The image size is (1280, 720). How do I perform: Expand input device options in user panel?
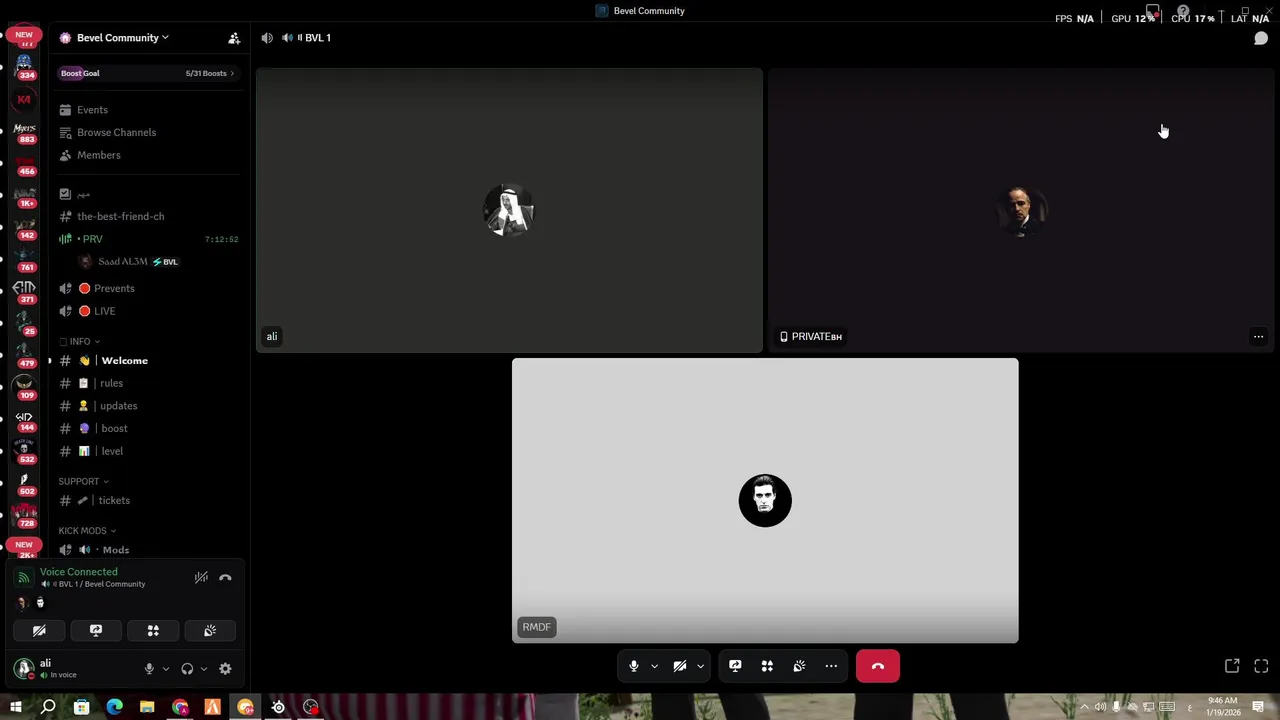coord(166,669)
